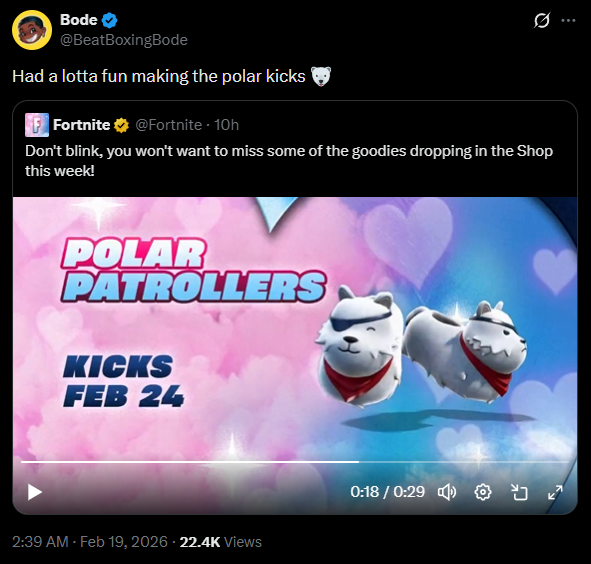Click the Feb 19, 2026 timestamp
This screenshot has height=564, width=591.
124,542
